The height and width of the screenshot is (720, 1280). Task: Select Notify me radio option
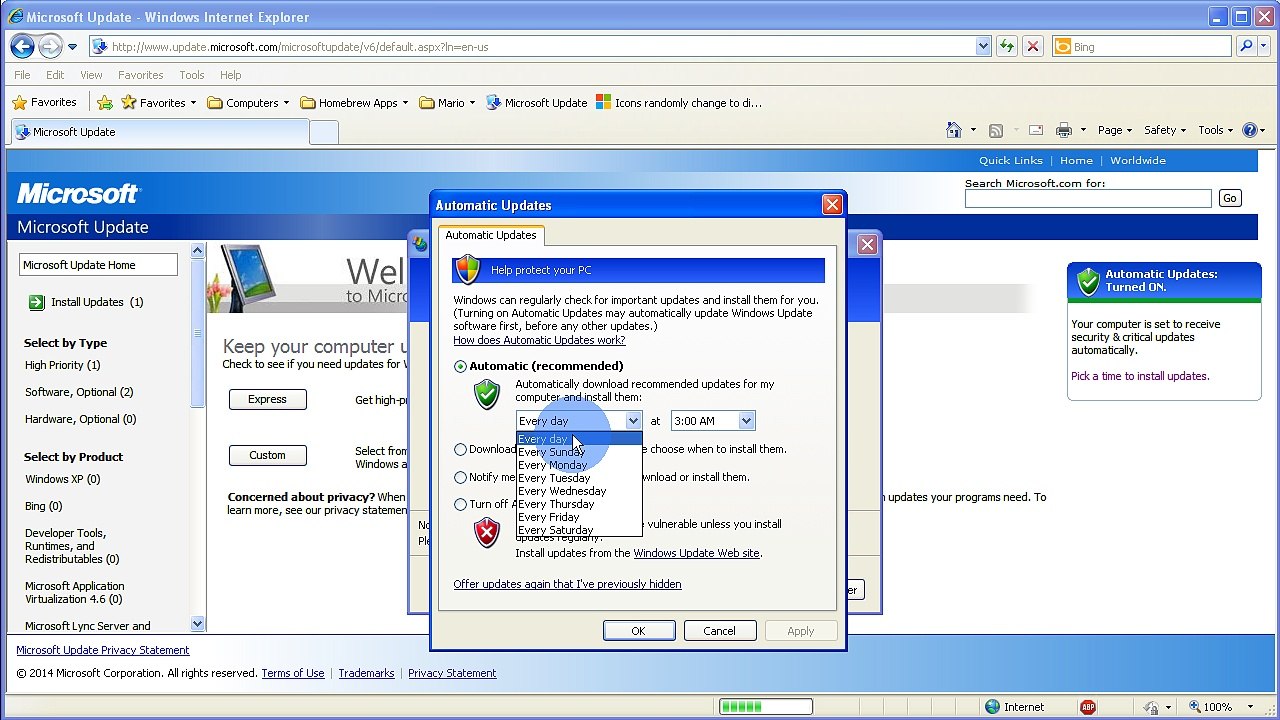(x=460, y=477)
